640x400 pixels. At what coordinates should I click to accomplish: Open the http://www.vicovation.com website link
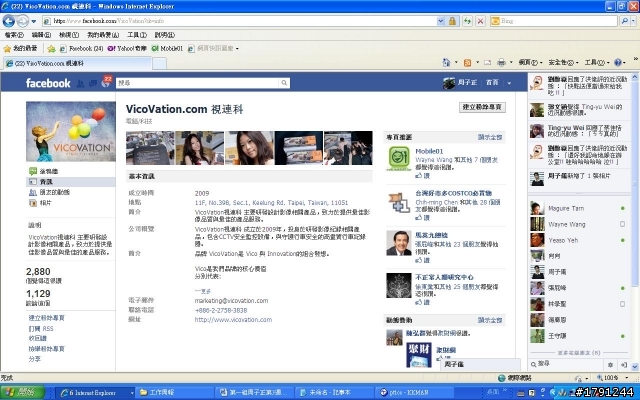233,320
